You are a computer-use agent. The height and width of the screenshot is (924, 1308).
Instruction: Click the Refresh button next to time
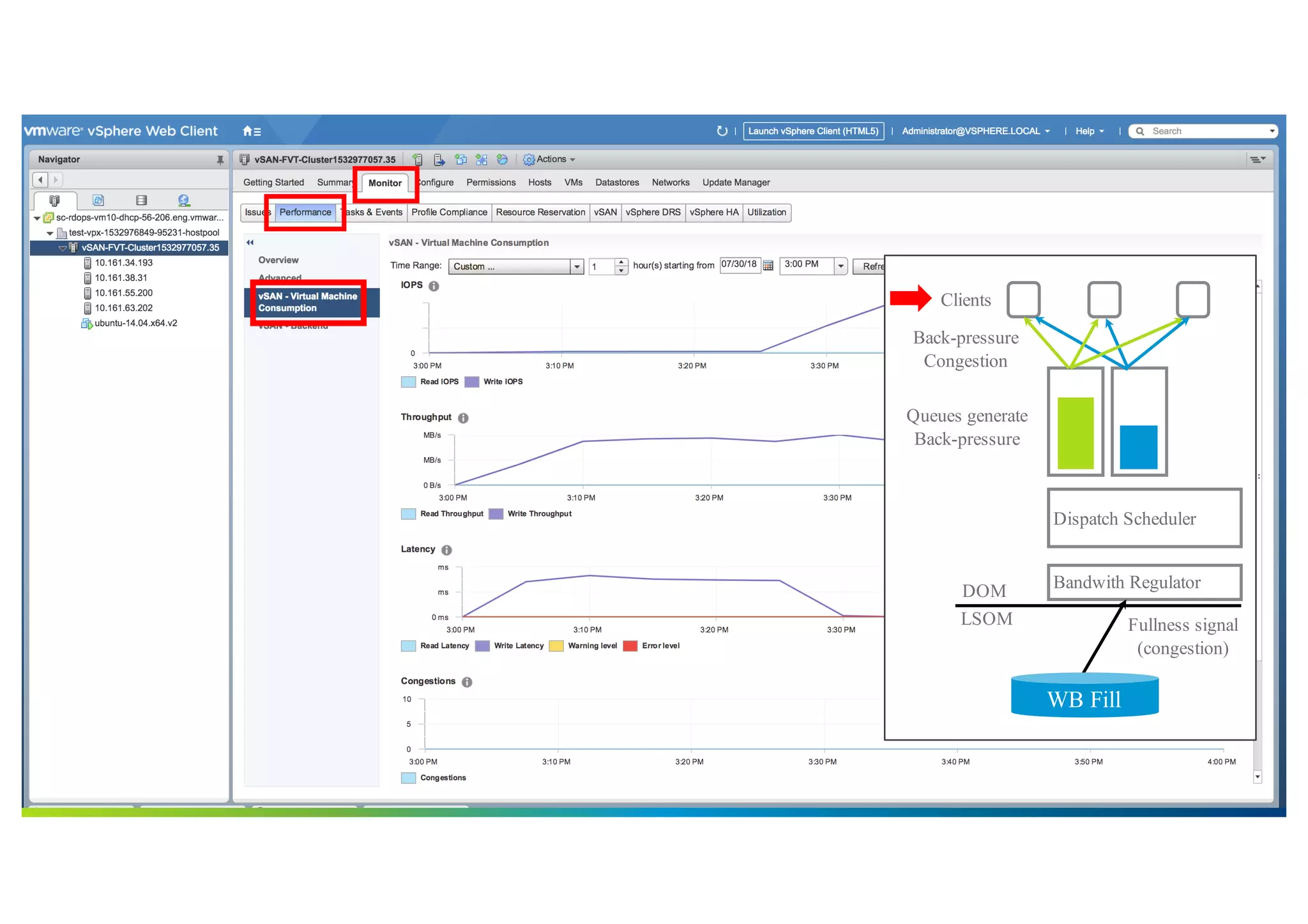point(869,266)
